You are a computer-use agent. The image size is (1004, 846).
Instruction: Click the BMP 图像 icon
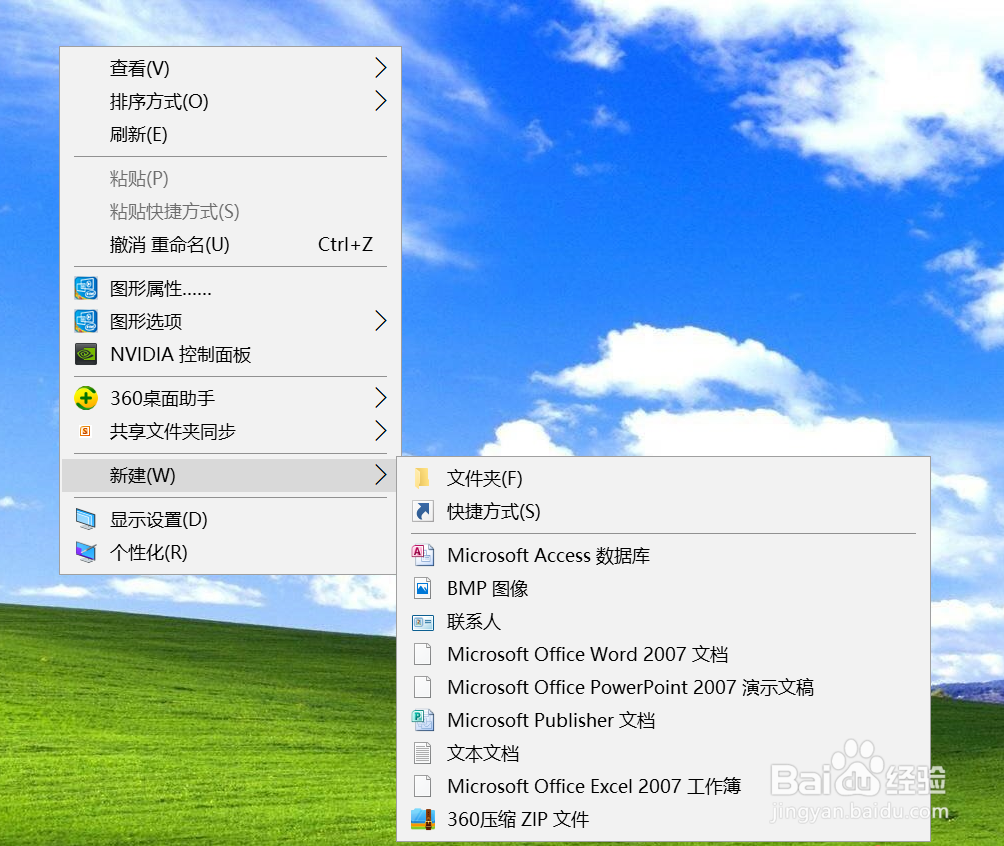click(423, 588)
